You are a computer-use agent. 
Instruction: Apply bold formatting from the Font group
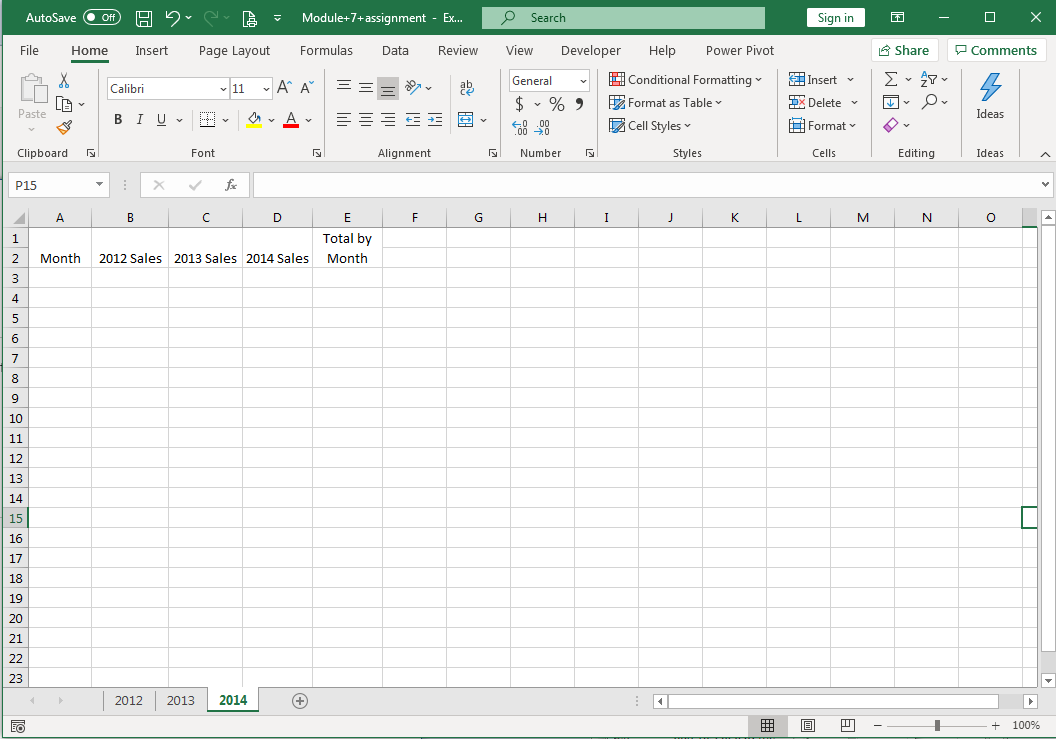118,119
